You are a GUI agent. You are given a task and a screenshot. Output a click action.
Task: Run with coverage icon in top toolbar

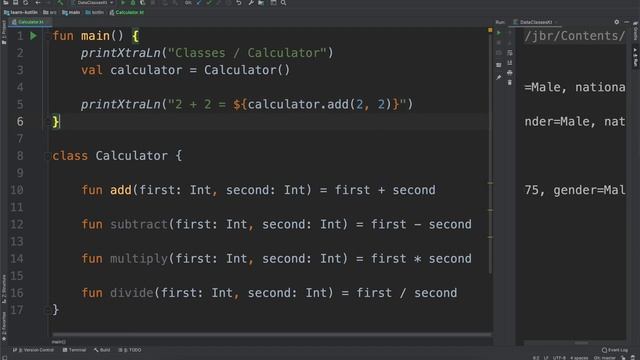[143, 2]
